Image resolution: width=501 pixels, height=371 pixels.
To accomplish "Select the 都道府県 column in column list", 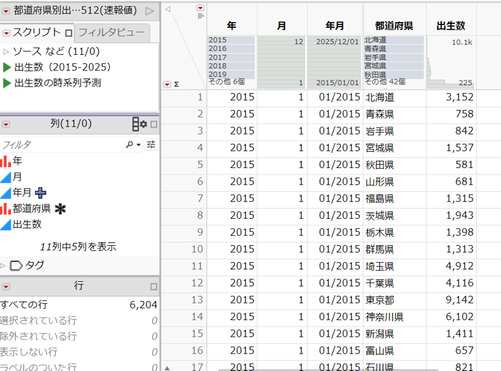I will tap(32, 208).
